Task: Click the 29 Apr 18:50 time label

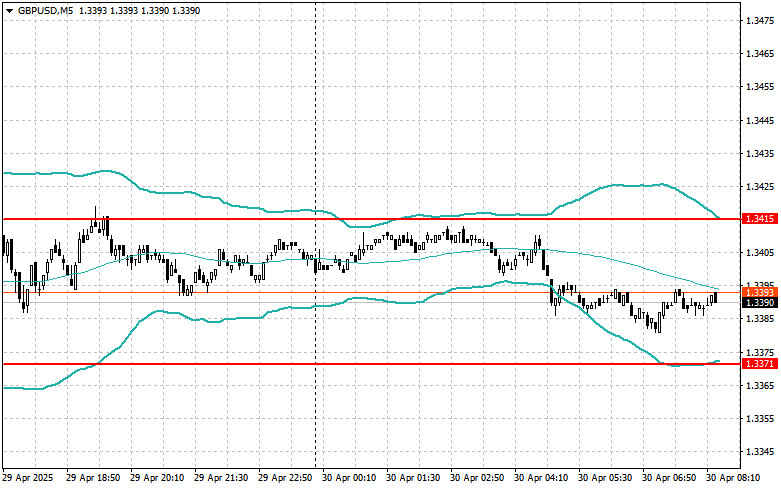Action: 93,478
